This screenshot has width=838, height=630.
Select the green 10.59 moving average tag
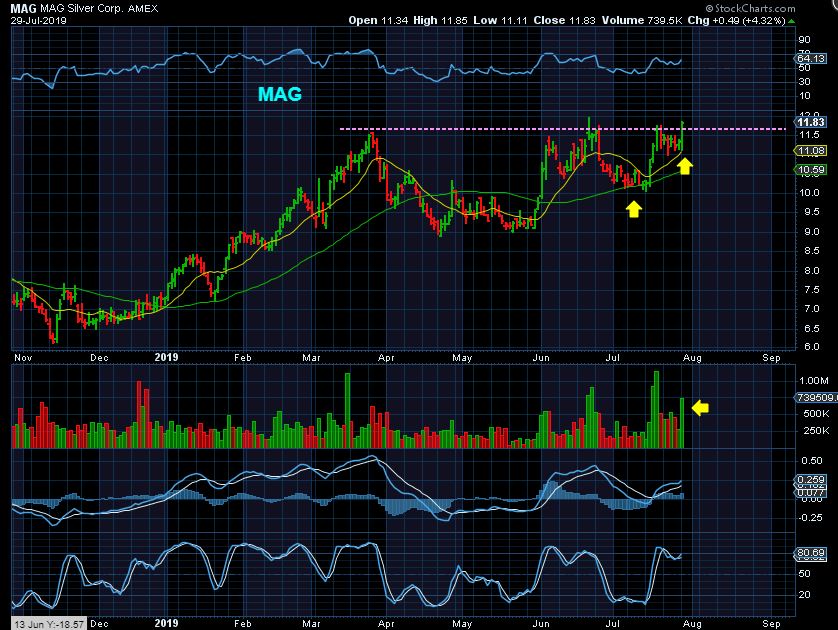(x=808, y=169)
